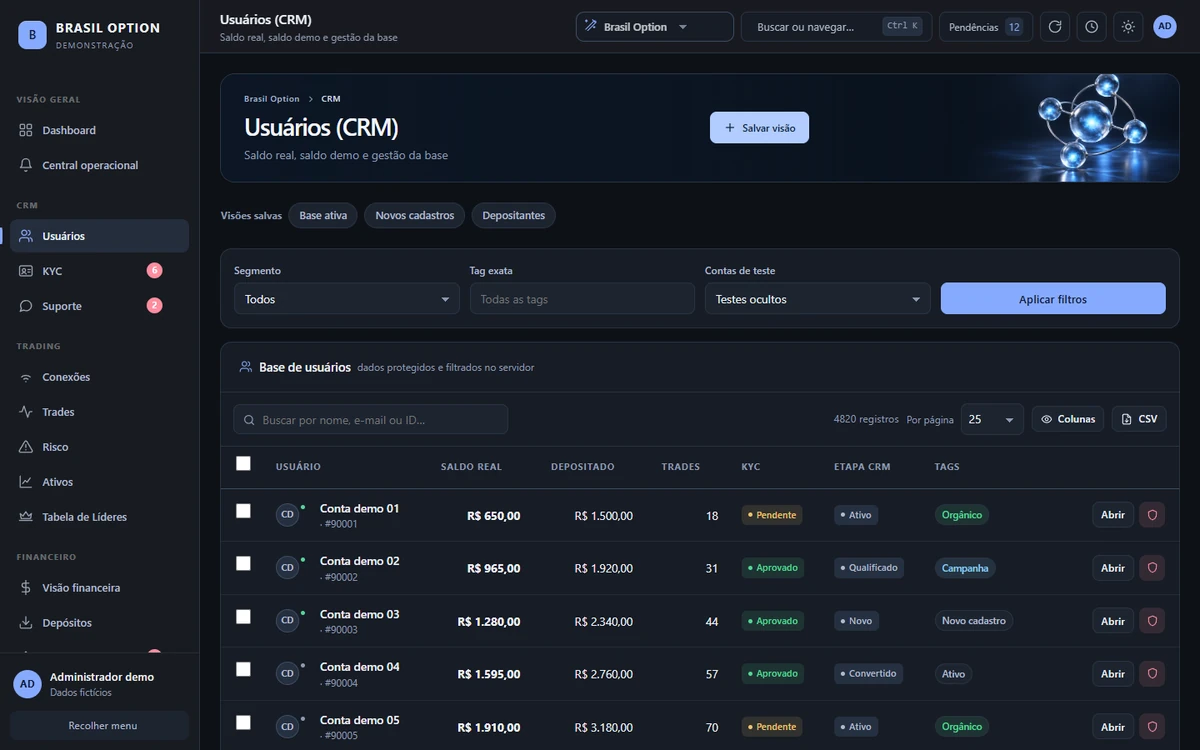Select the Base ativa saved view
Image resolution: width=1200 pixels, height=750 pixels.
point(323,216)
